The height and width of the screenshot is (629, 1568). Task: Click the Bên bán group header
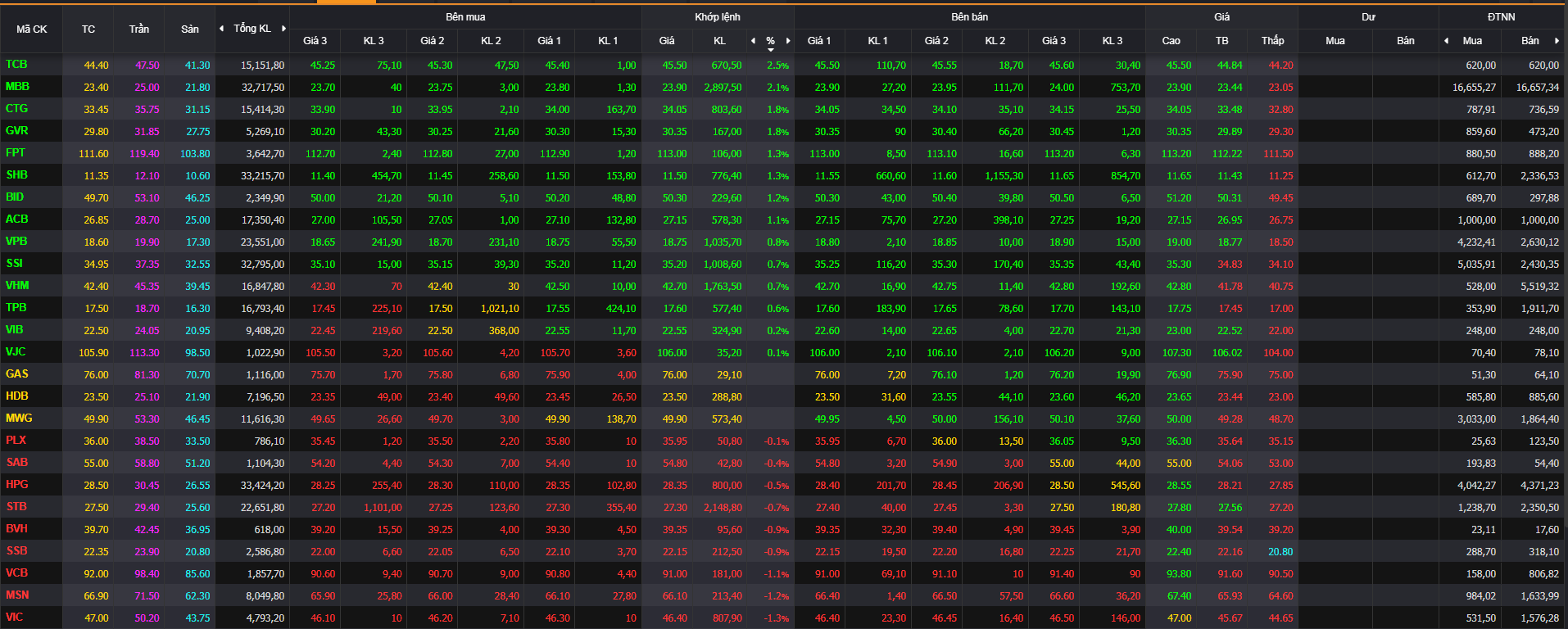click(x=970, y=17)
